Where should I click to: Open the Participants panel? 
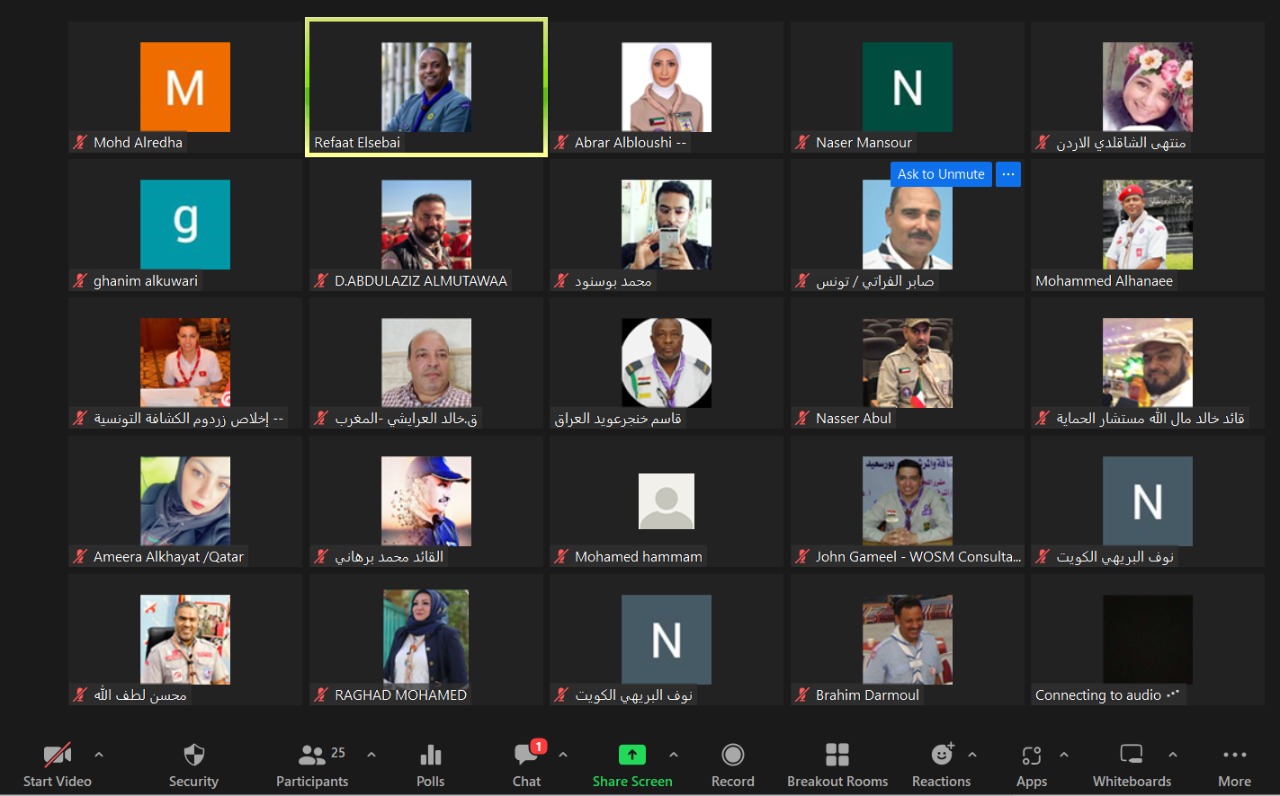click(x=313, y=756)
